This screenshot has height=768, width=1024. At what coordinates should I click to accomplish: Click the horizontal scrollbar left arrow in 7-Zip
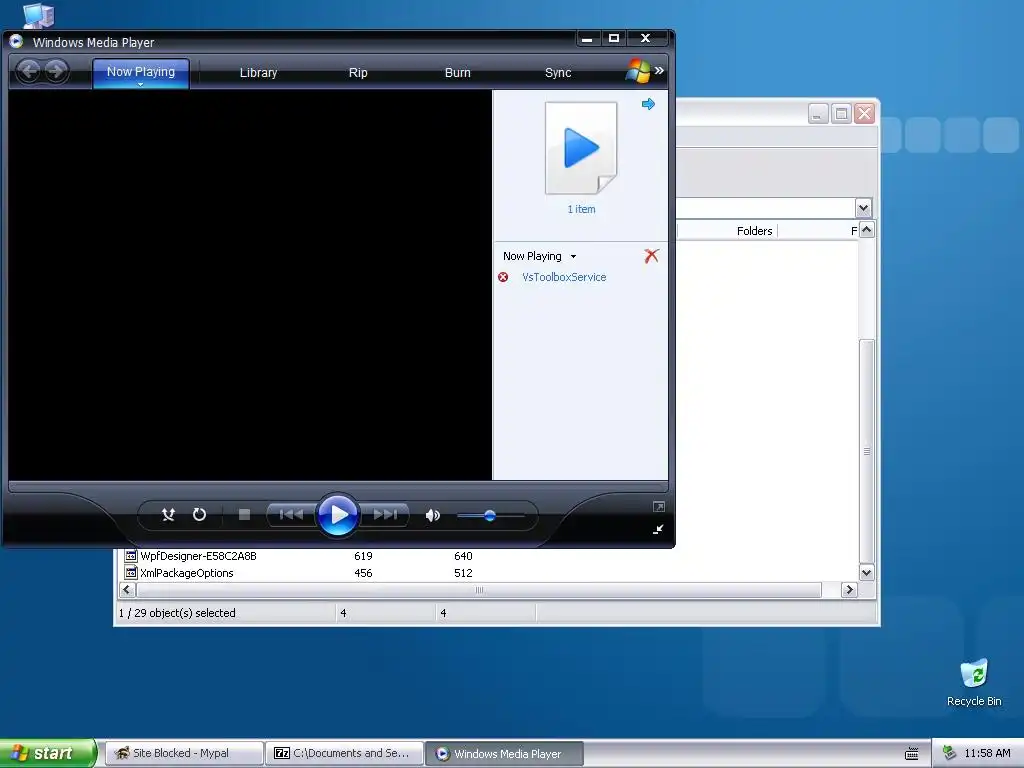(127, 590)
